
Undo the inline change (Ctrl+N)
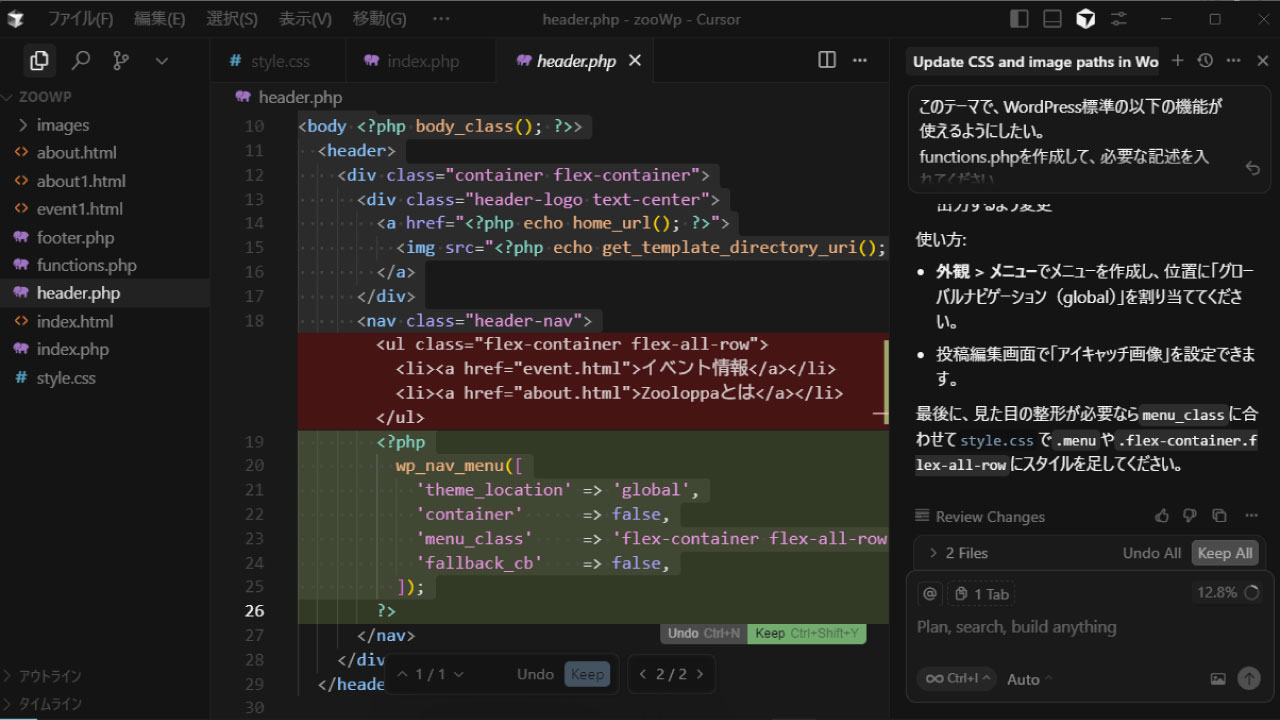coord(704,633)
